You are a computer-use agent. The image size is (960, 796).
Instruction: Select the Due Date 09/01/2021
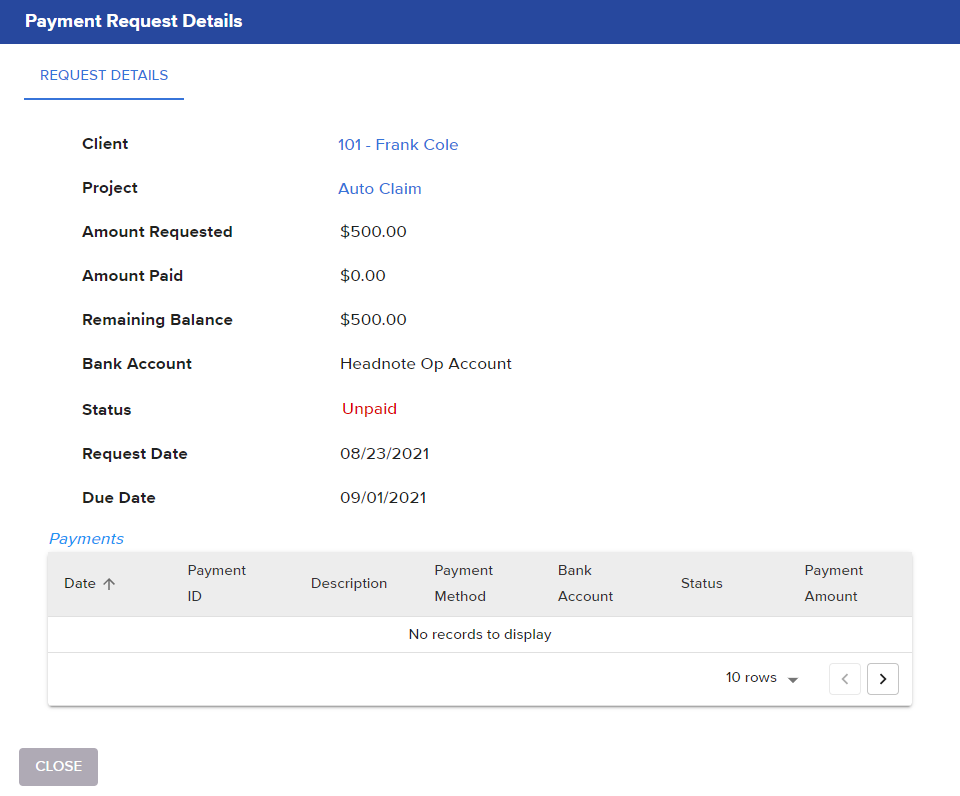click(x=383, y=498)
